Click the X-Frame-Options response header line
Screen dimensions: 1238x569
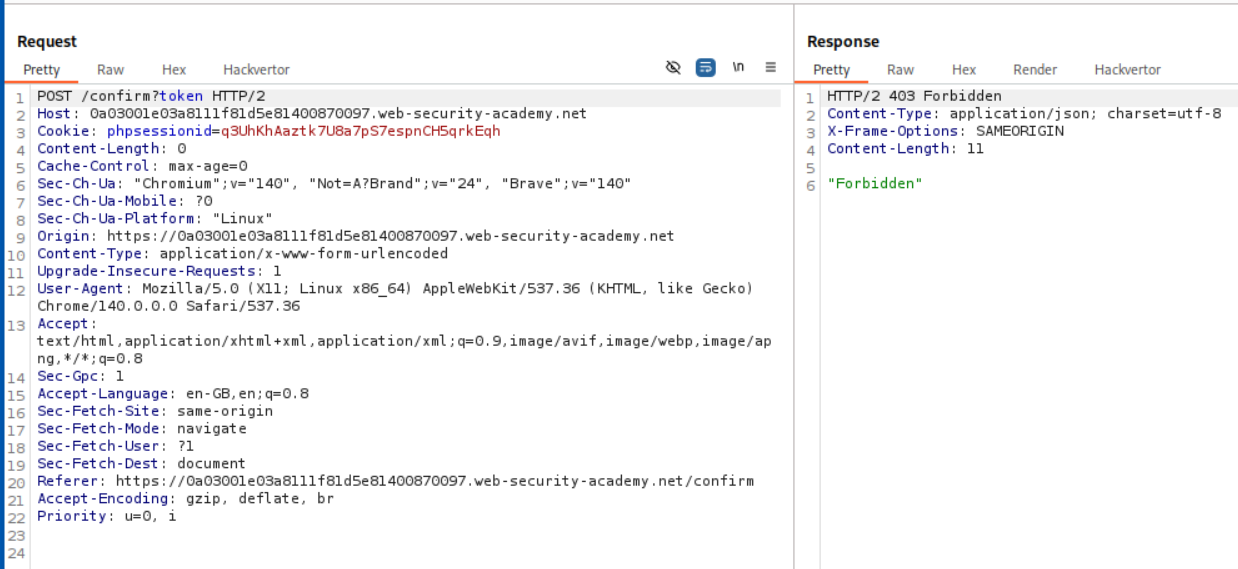[945, 131]
